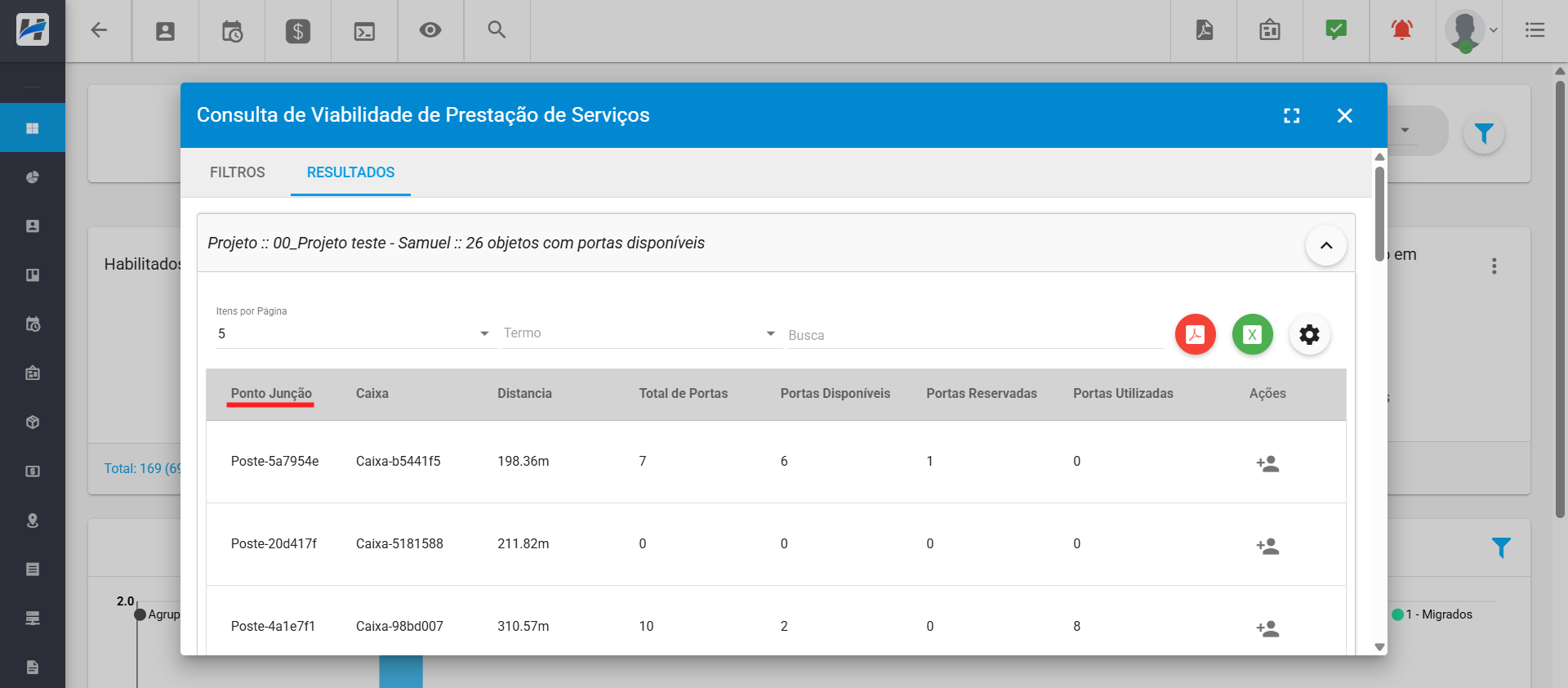Click the magnifier search icon in toolbar
The height and width of the screenshot is (688, 1568).
click(497, 30)
